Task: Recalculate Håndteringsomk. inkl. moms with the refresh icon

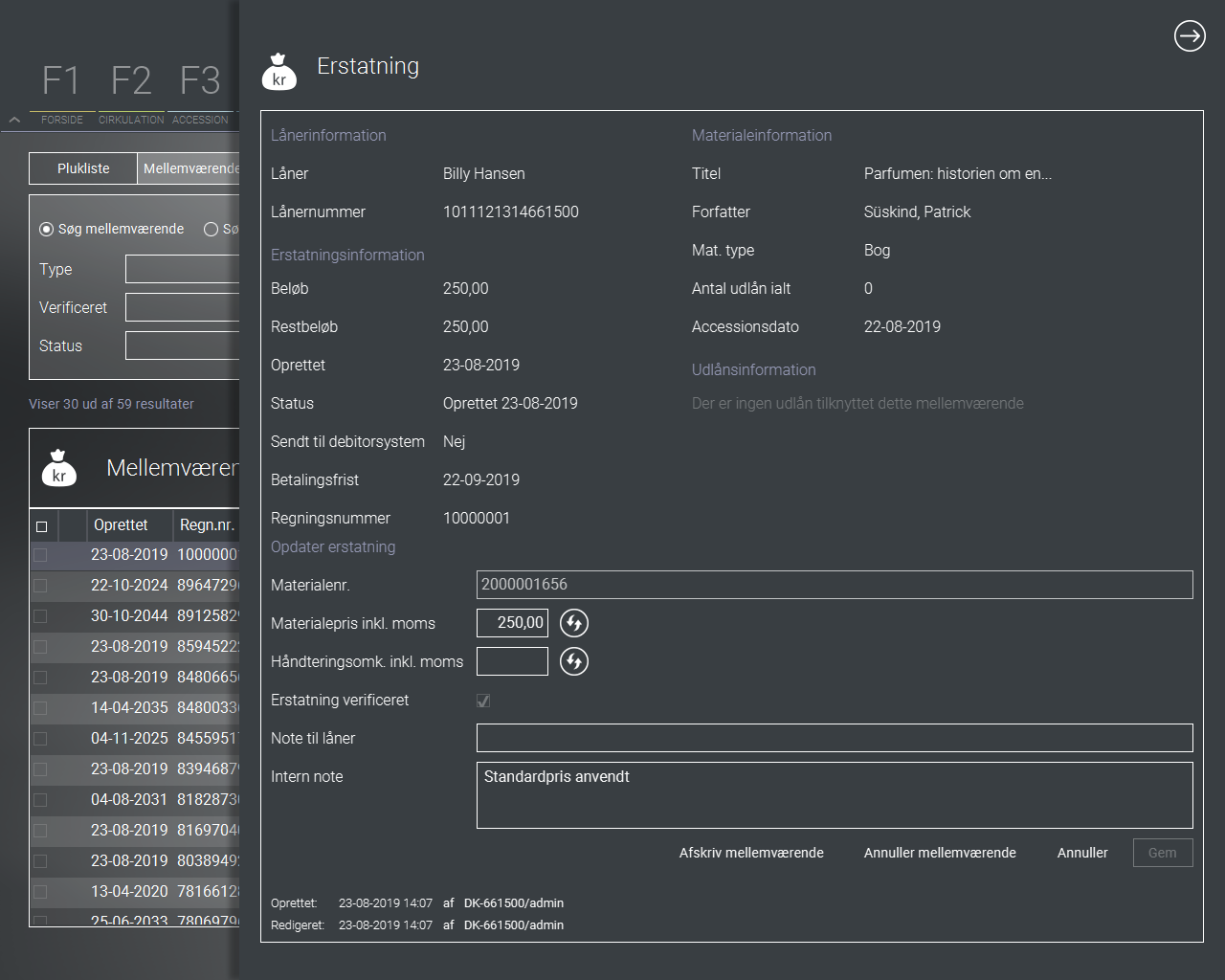Action: pos(574,661)
